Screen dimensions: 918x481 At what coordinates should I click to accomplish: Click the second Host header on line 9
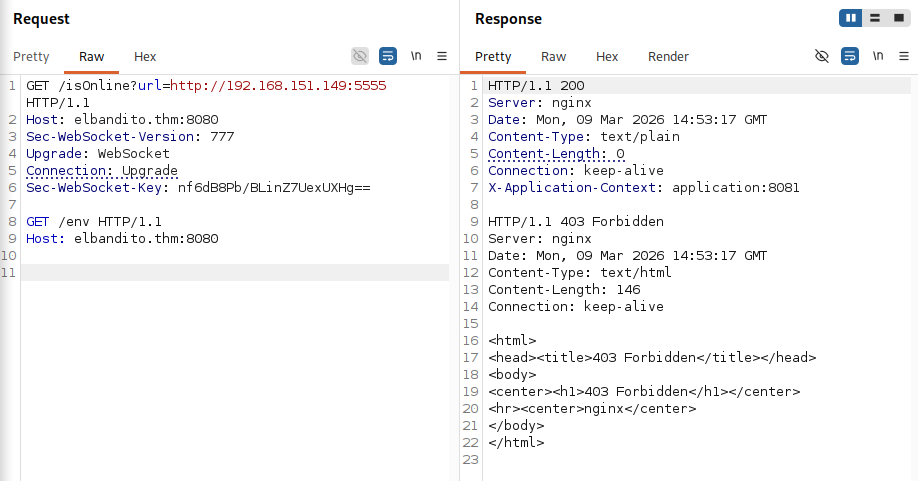122,238
